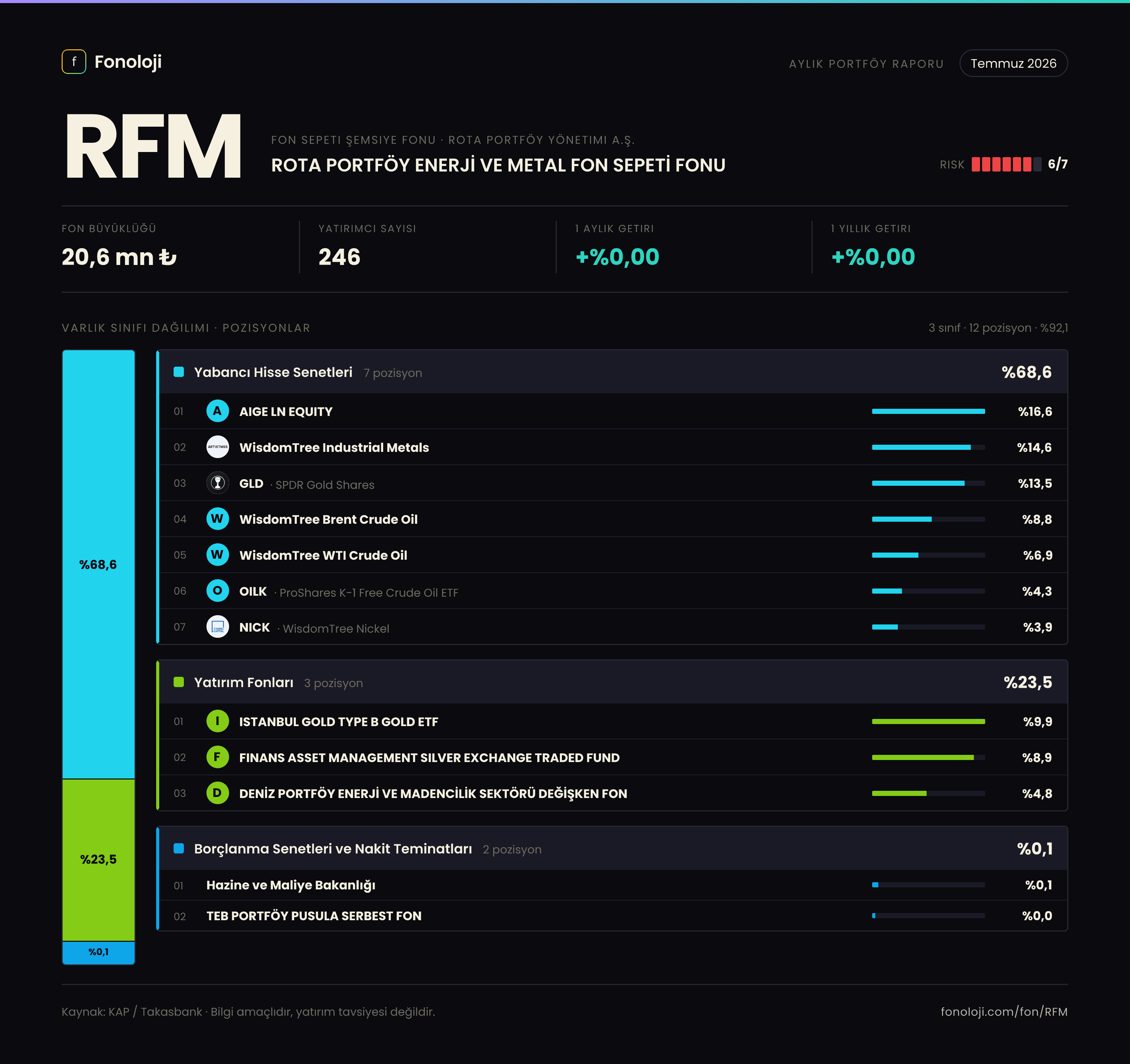Click the WisdomTree Brent Crude Oil icon
The image size is (1130, 1064).
[217, 519]
